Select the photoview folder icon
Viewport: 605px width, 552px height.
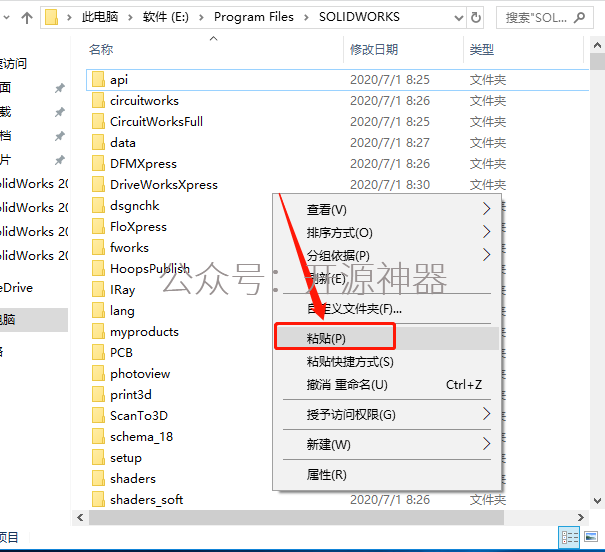pyautogui.click(x=98, y=373)
